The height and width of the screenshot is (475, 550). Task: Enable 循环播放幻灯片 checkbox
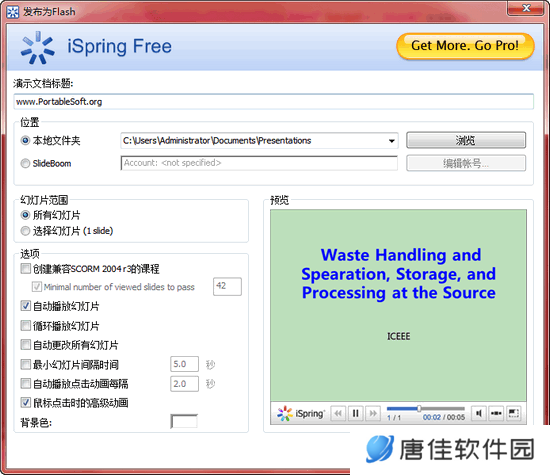click(25, 326)
